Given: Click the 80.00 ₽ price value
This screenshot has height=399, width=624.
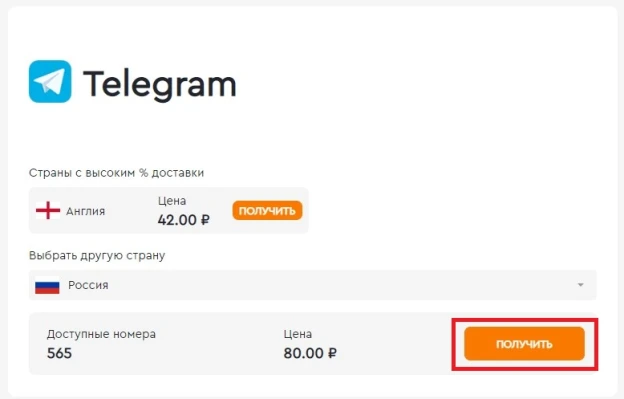Looking at the screenshot, I should coord(310,353).
